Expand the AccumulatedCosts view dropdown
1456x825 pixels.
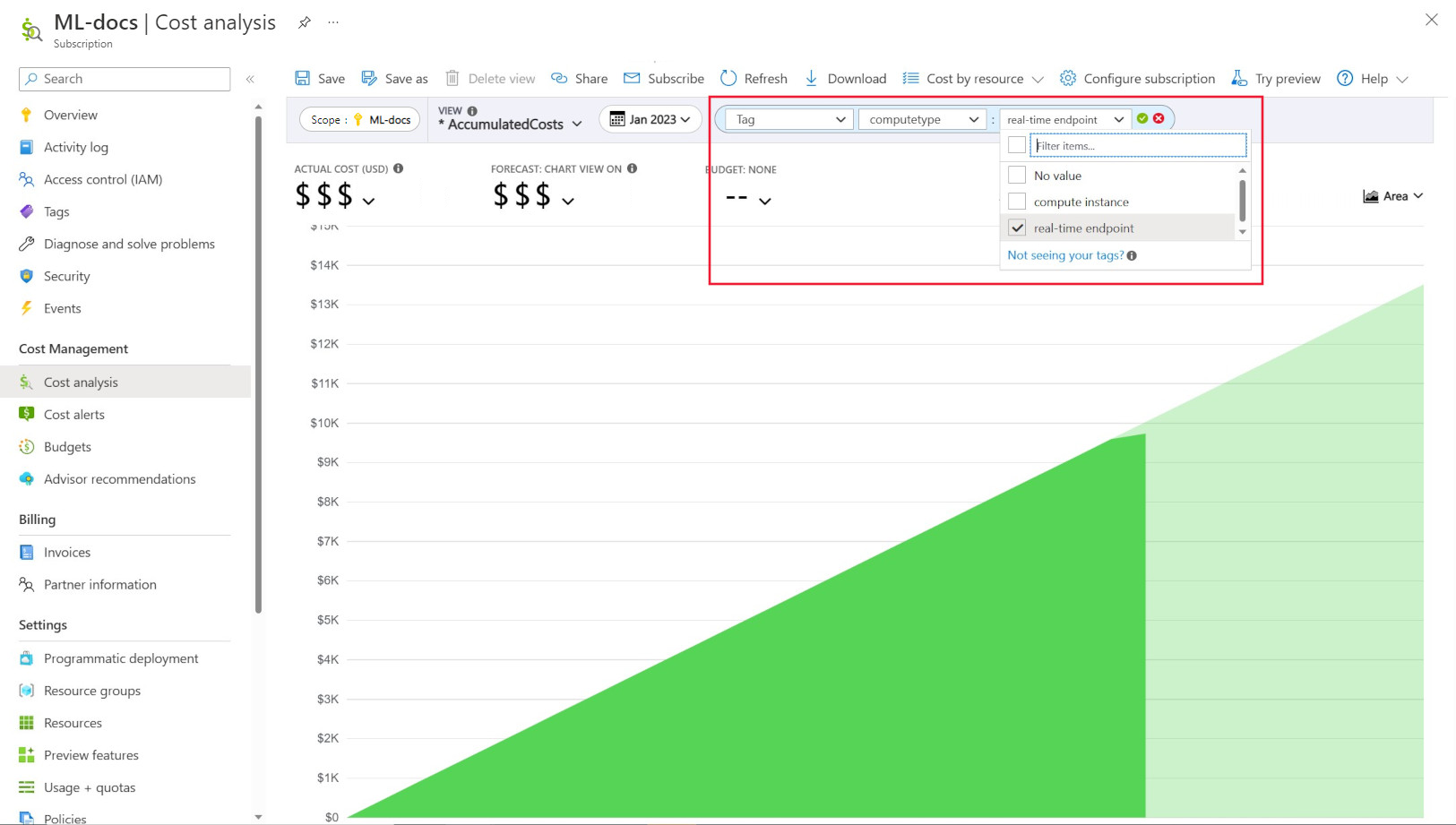[x=510, y=124]
